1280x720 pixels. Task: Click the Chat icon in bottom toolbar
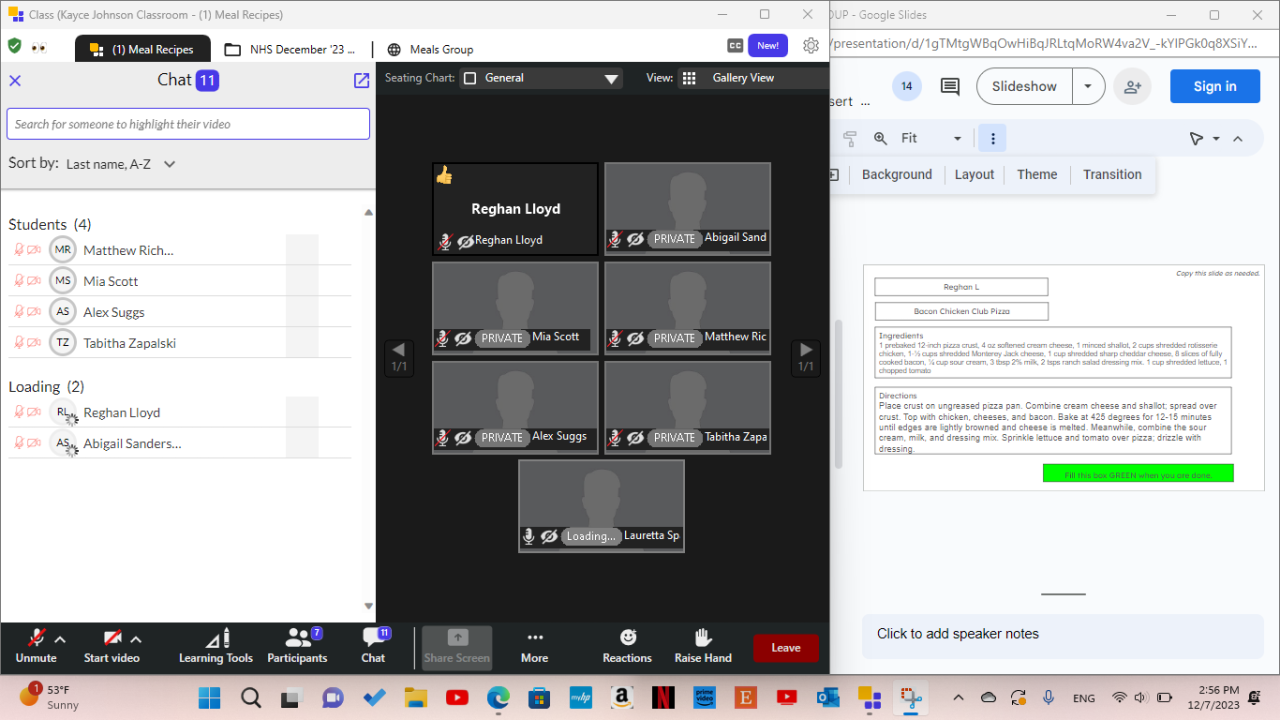point(373,645)
